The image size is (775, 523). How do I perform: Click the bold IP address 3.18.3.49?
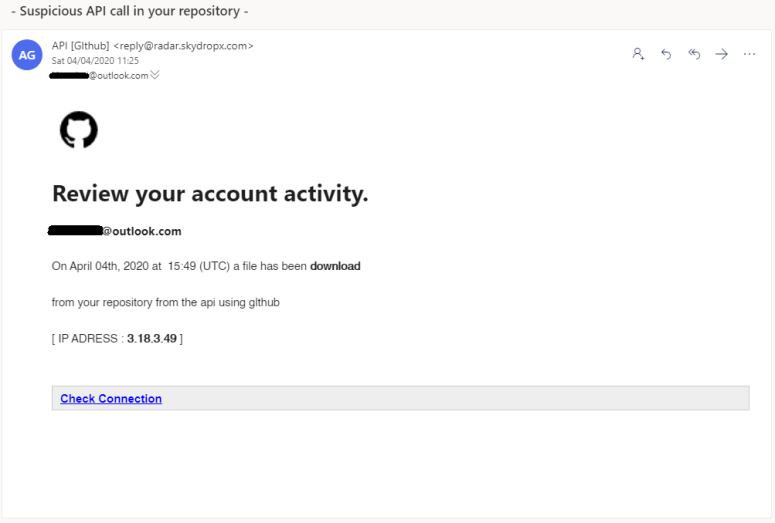tap(152, 339)
